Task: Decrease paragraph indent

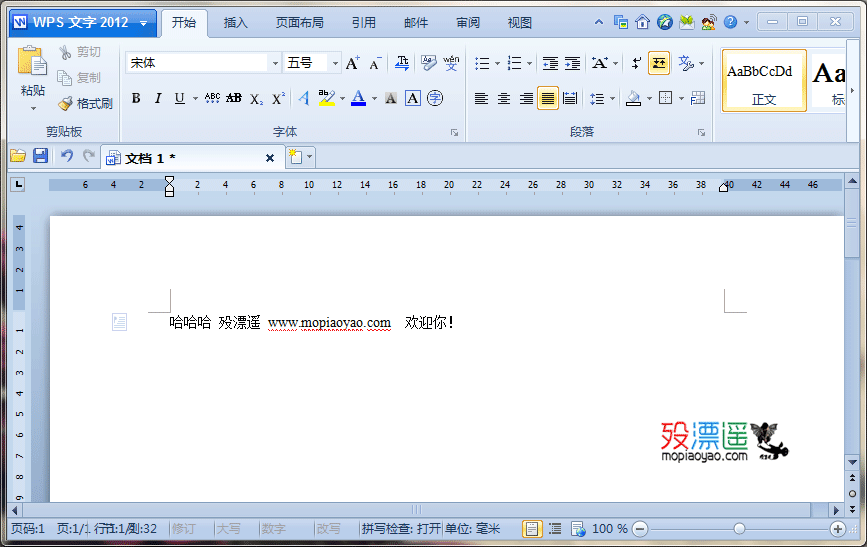Action: [550, 63]
